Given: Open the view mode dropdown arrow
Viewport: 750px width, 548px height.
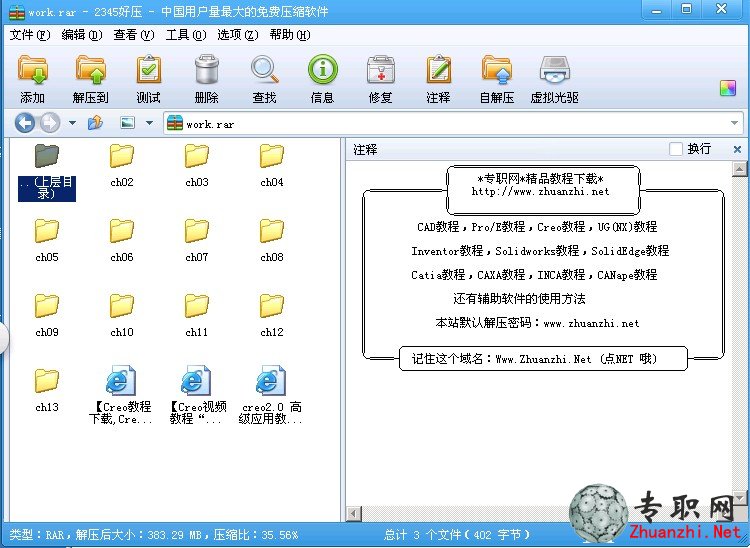Looking at the screenshot, I should point(149,123).
